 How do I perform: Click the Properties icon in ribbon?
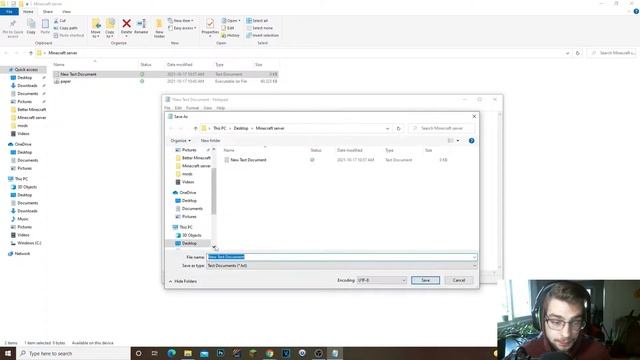[210, 27]
